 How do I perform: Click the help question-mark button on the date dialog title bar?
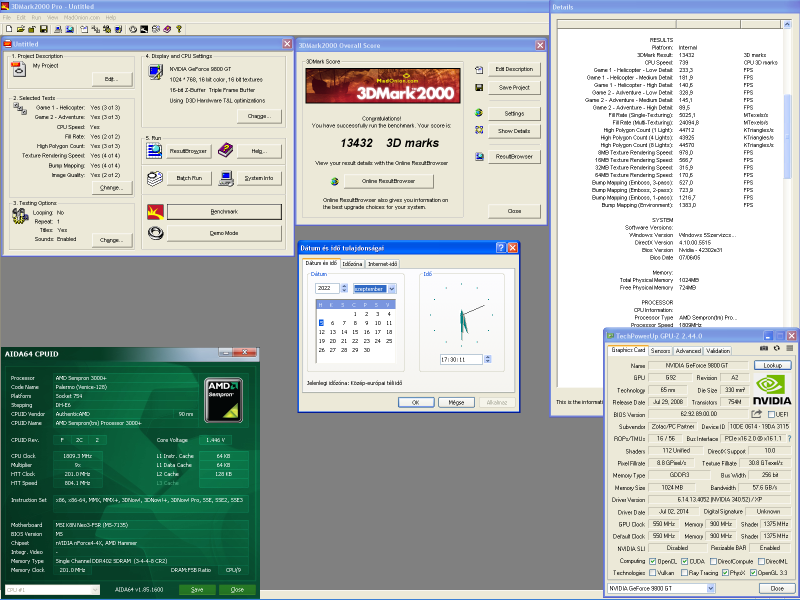pyautogui.click(x=501, y=247)
